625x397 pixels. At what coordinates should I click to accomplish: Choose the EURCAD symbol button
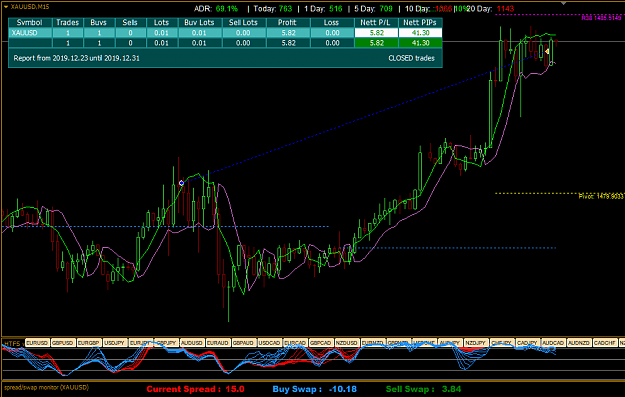(295, 343)
